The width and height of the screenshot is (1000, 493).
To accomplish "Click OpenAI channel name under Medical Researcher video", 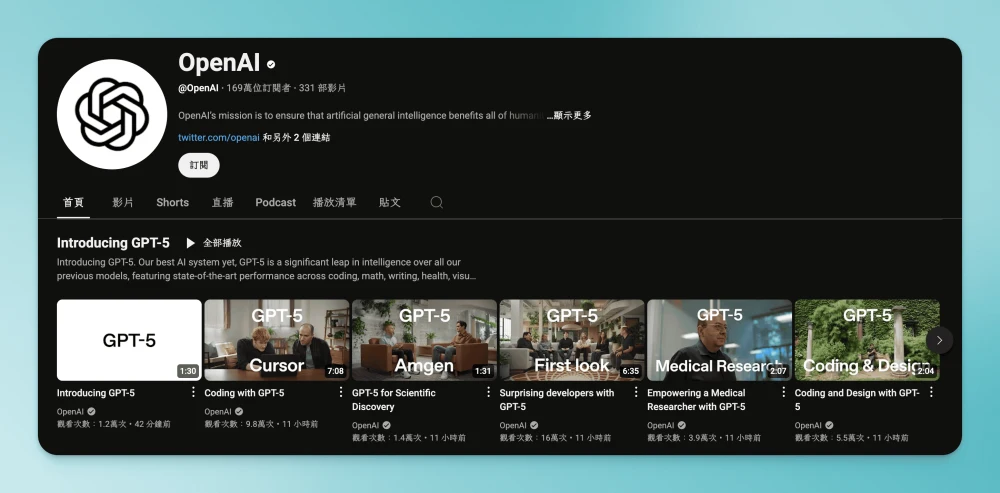I will point(661,425).
